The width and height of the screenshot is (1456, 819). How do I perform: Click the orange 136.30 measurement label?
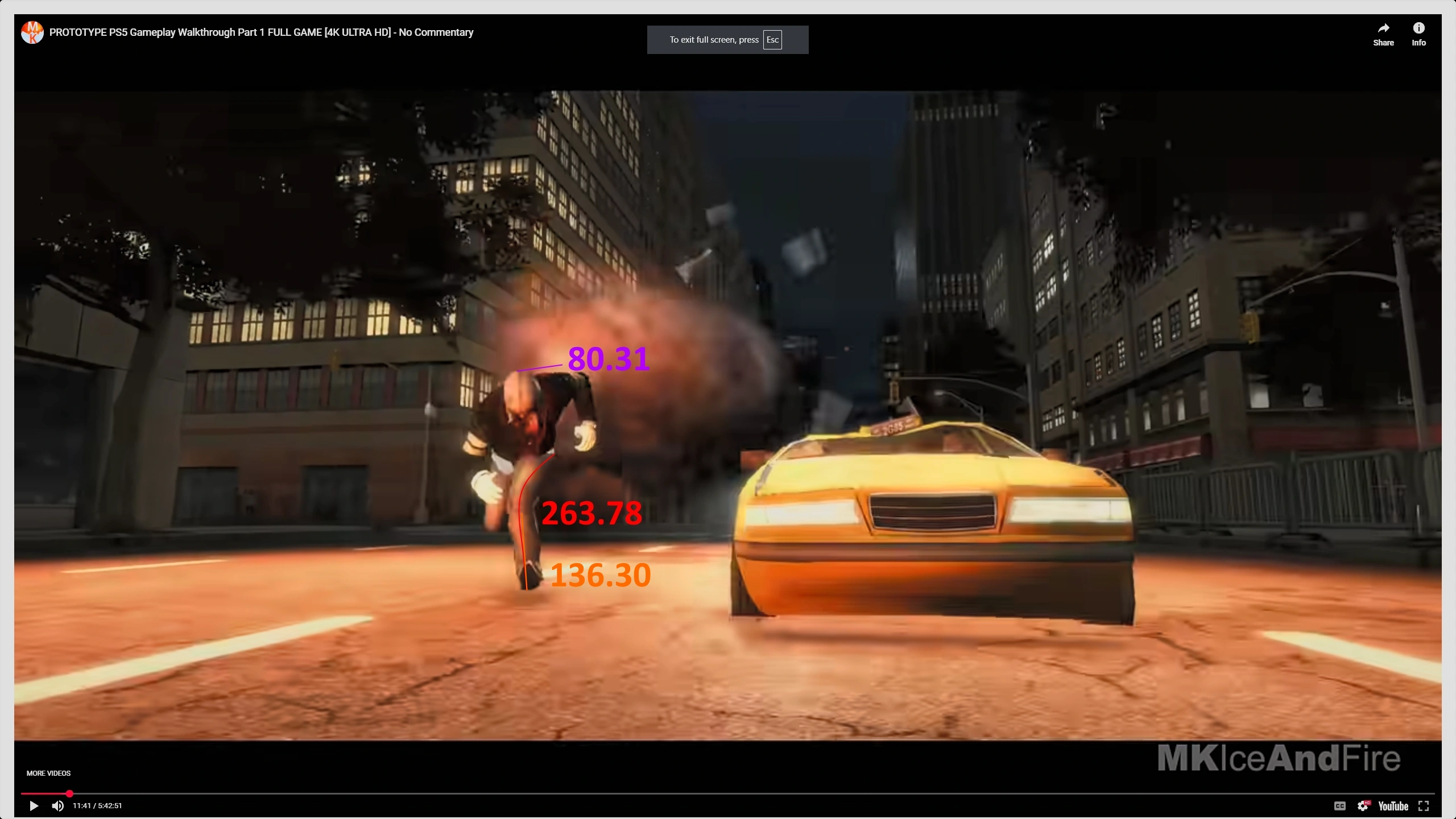pyautogui.click(x=601, y=575)
